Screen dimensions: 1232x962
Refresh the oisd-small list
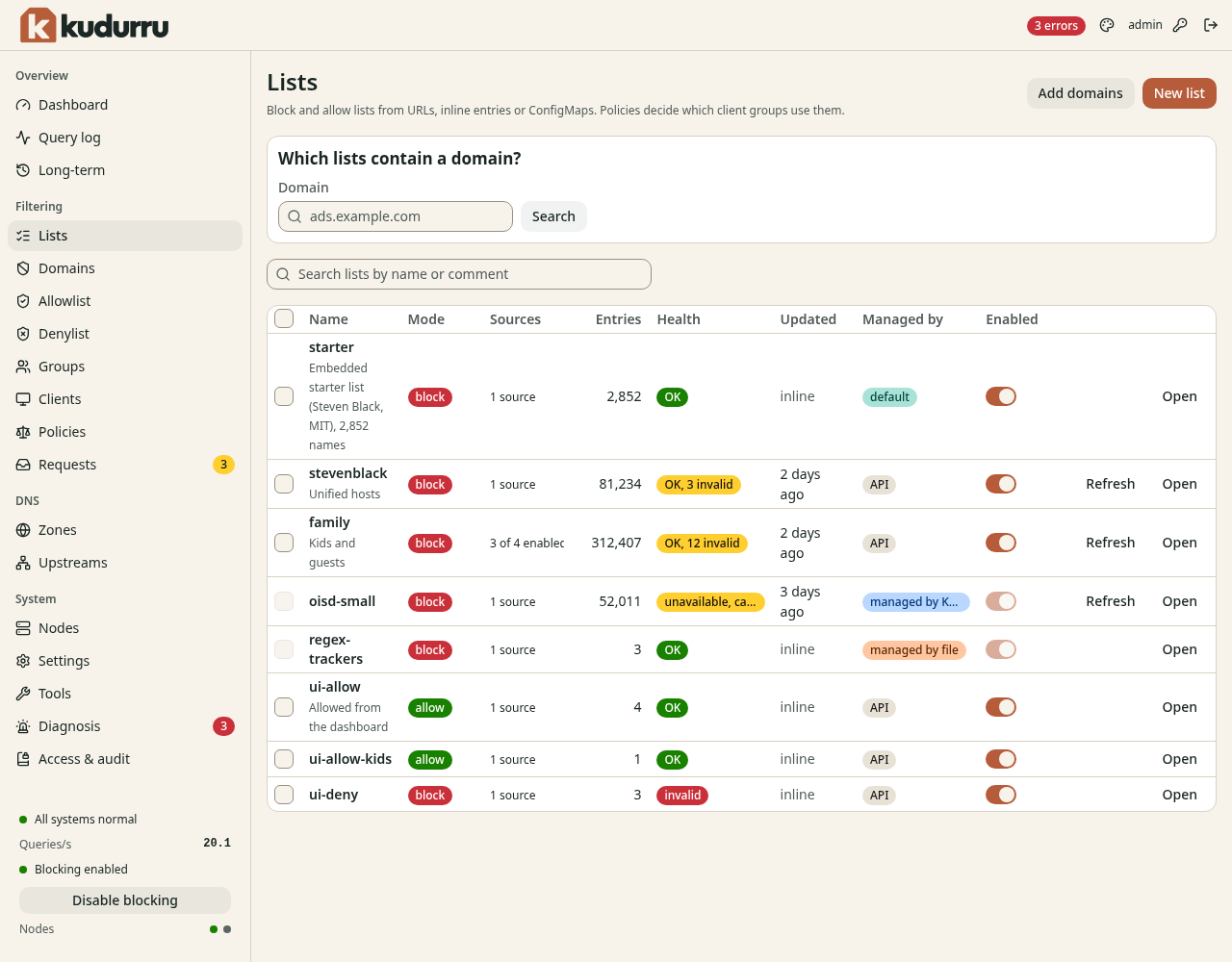(1110, 601)
